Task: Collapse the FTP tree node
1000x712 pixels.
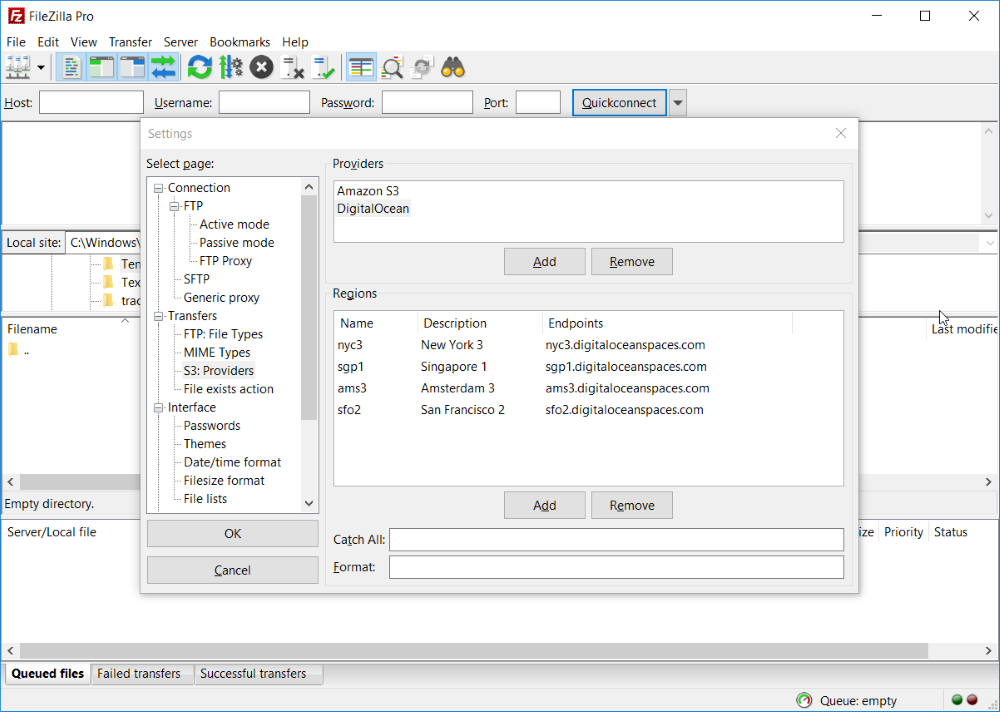Action: click(x=174, y=207)
